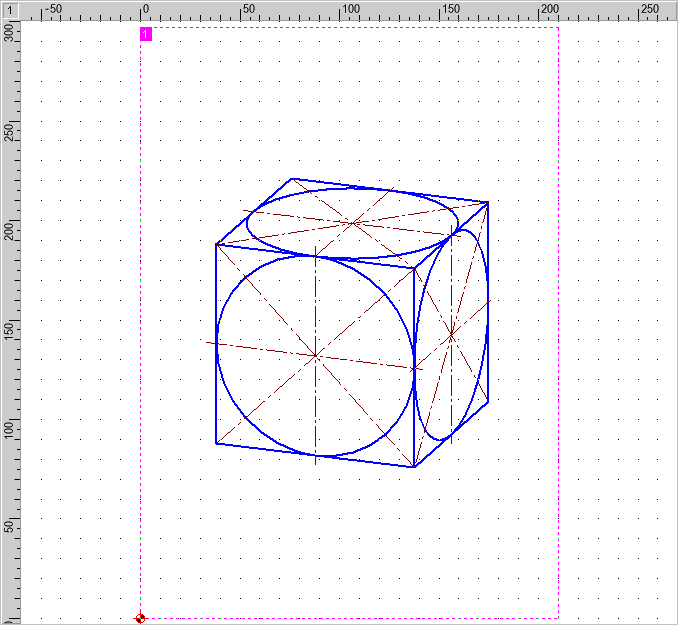
Task: Select the cube's bottom back-right corner
Action: click(489, 401)
